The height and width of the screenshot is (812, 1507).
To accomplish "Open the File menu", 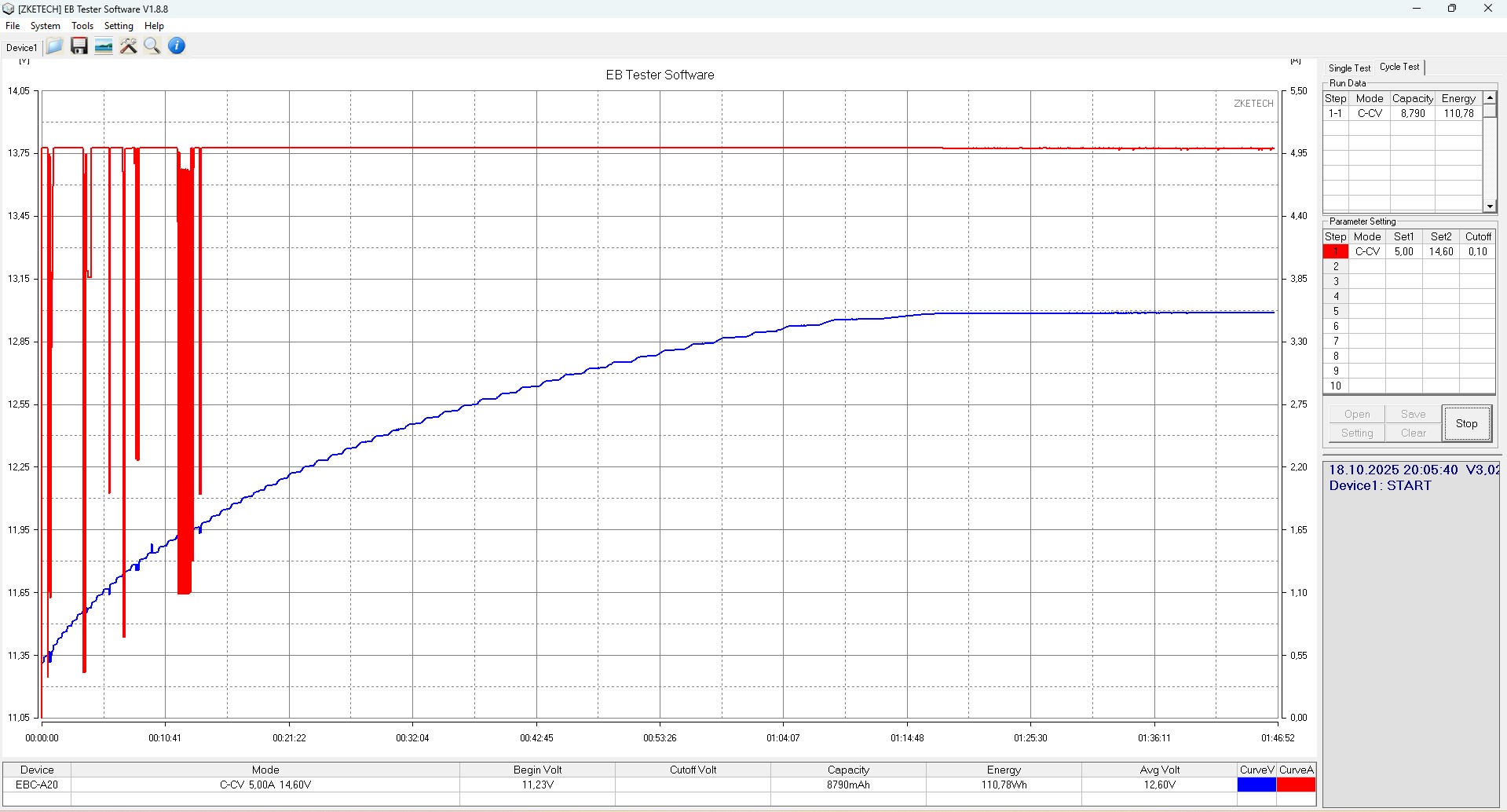I will point(13,26).
